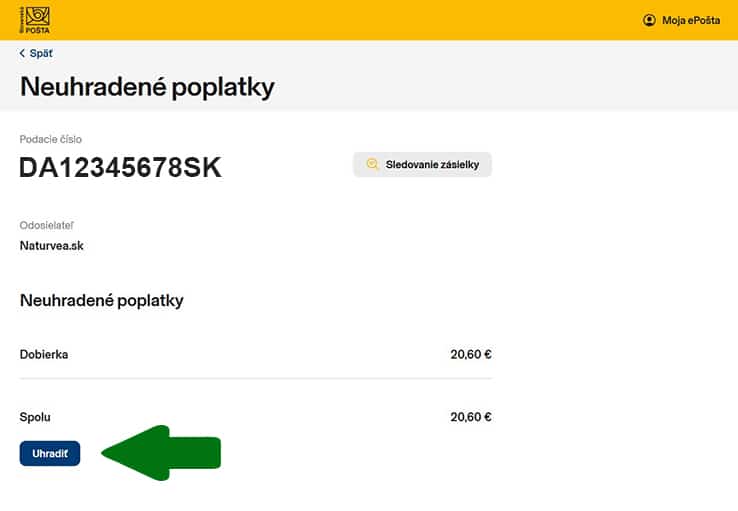Open Sledovanie zásielky tracking button
This screenshot has height=511, width=738.
coord(422,165)
